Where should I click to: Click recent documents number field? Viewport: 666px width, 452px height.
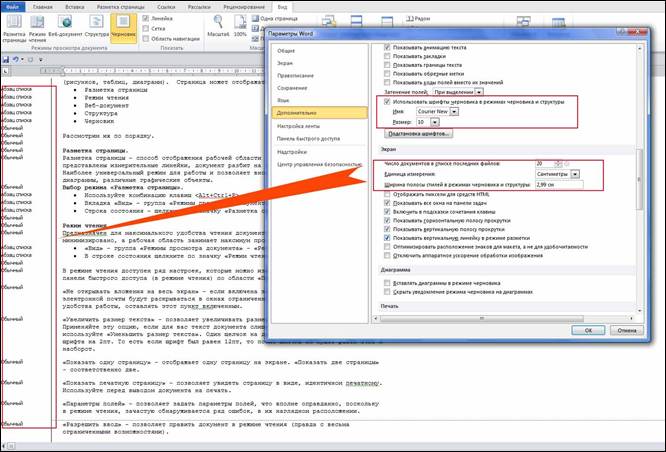point(545,164)
